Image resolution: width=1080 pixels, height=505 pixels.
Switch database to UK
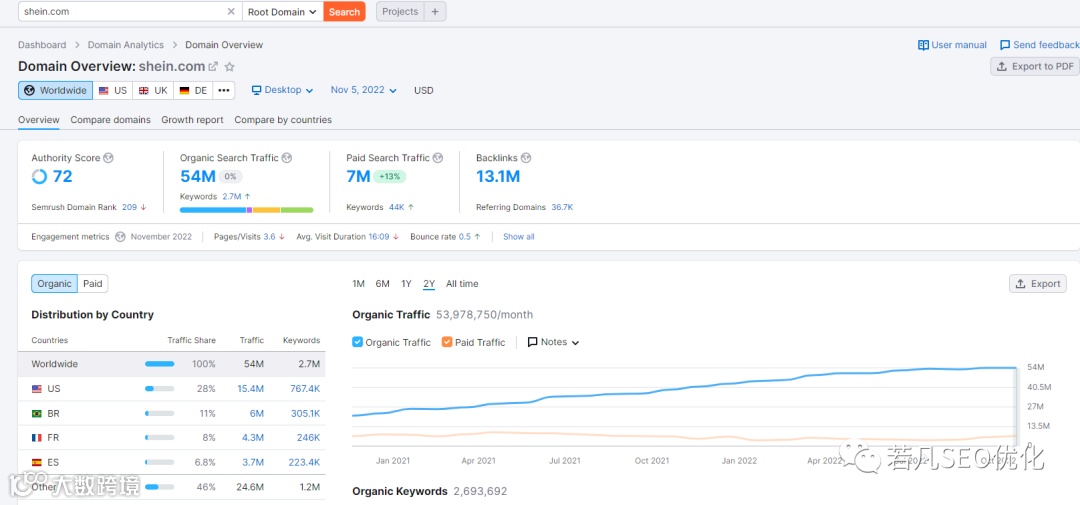click(x=153, y=90)
